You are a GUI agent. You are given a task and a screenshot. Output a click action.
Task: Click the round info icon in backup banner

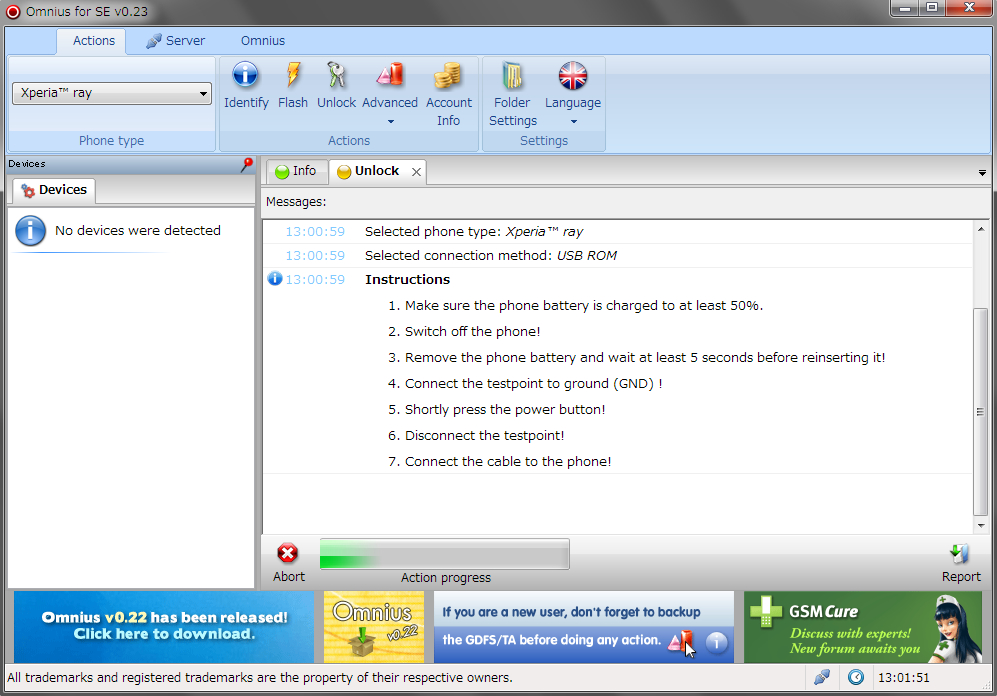[717, 642]
